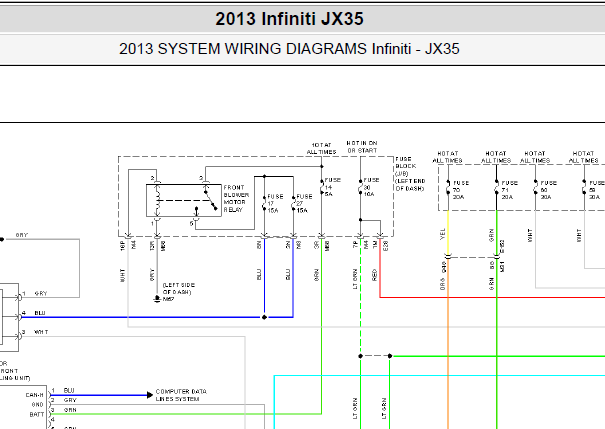The width and height of the screenshot is (605, 429).
Task: Click the 'FUSE BLOCK (J/B) (LEFT END OF DASH)' label
Action: 410,174
